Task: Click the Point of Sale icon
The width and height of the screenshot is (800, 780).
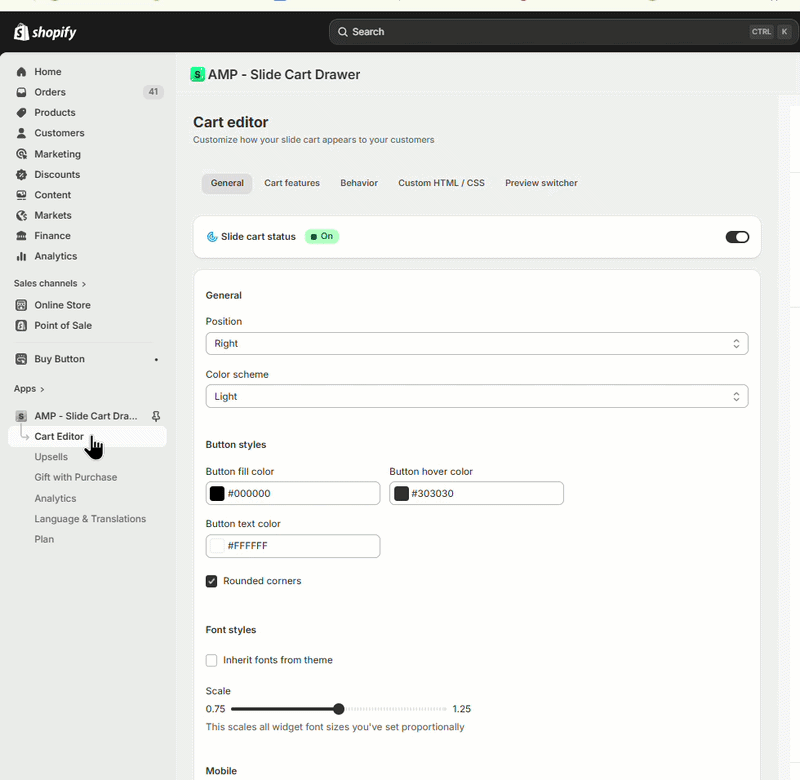Action: point(21,325)
